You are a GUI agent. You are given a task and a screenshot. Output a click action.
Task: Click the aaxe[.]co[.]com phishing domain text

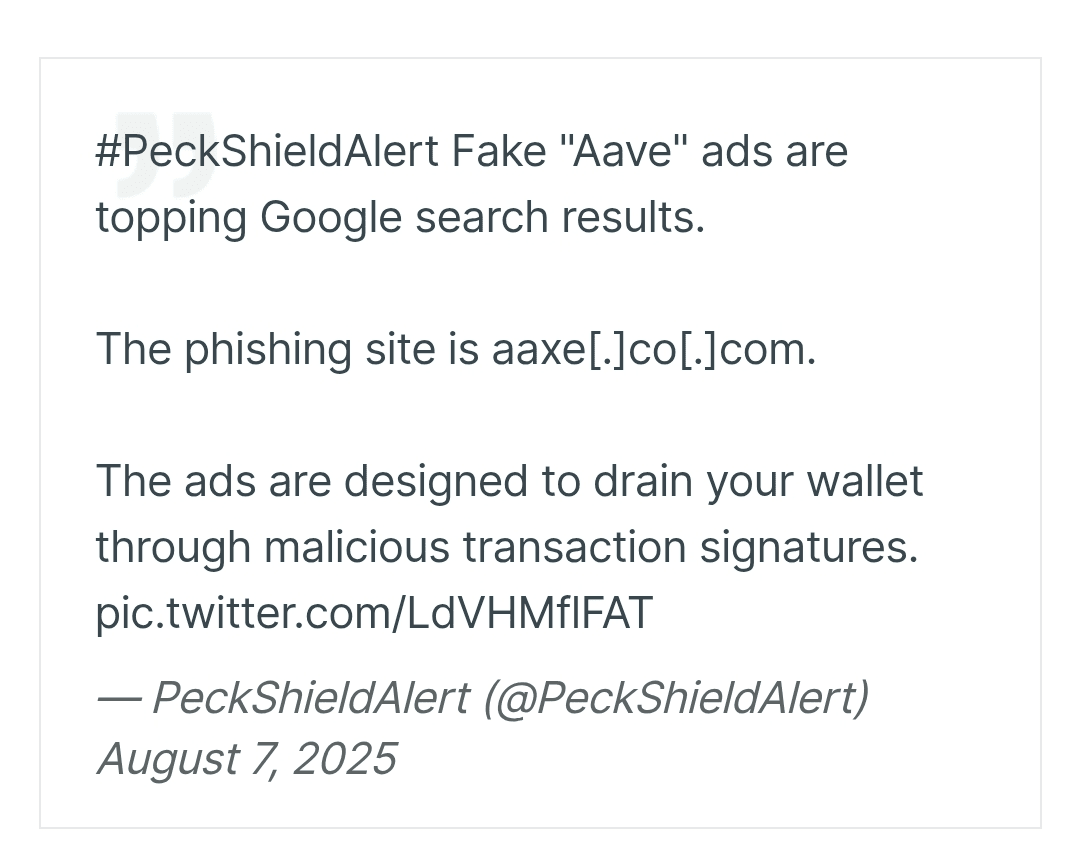(x=654, y=349)
